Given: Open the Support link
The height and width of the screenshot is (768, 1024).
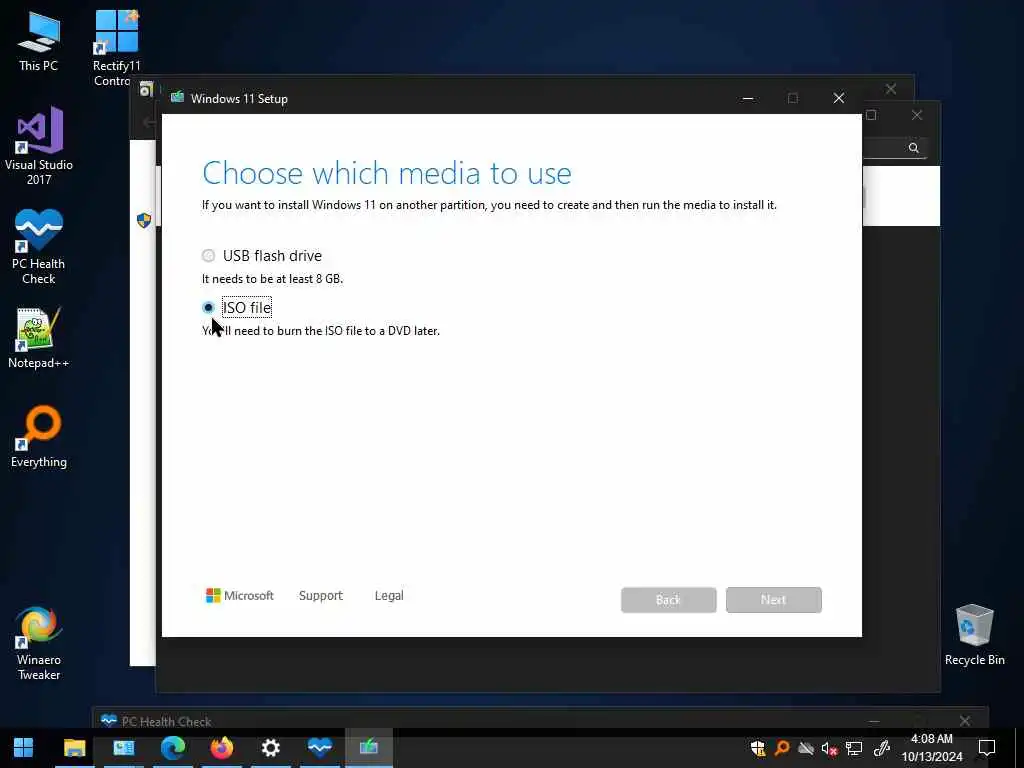Looking at the screenshot, I should point(321,595).
